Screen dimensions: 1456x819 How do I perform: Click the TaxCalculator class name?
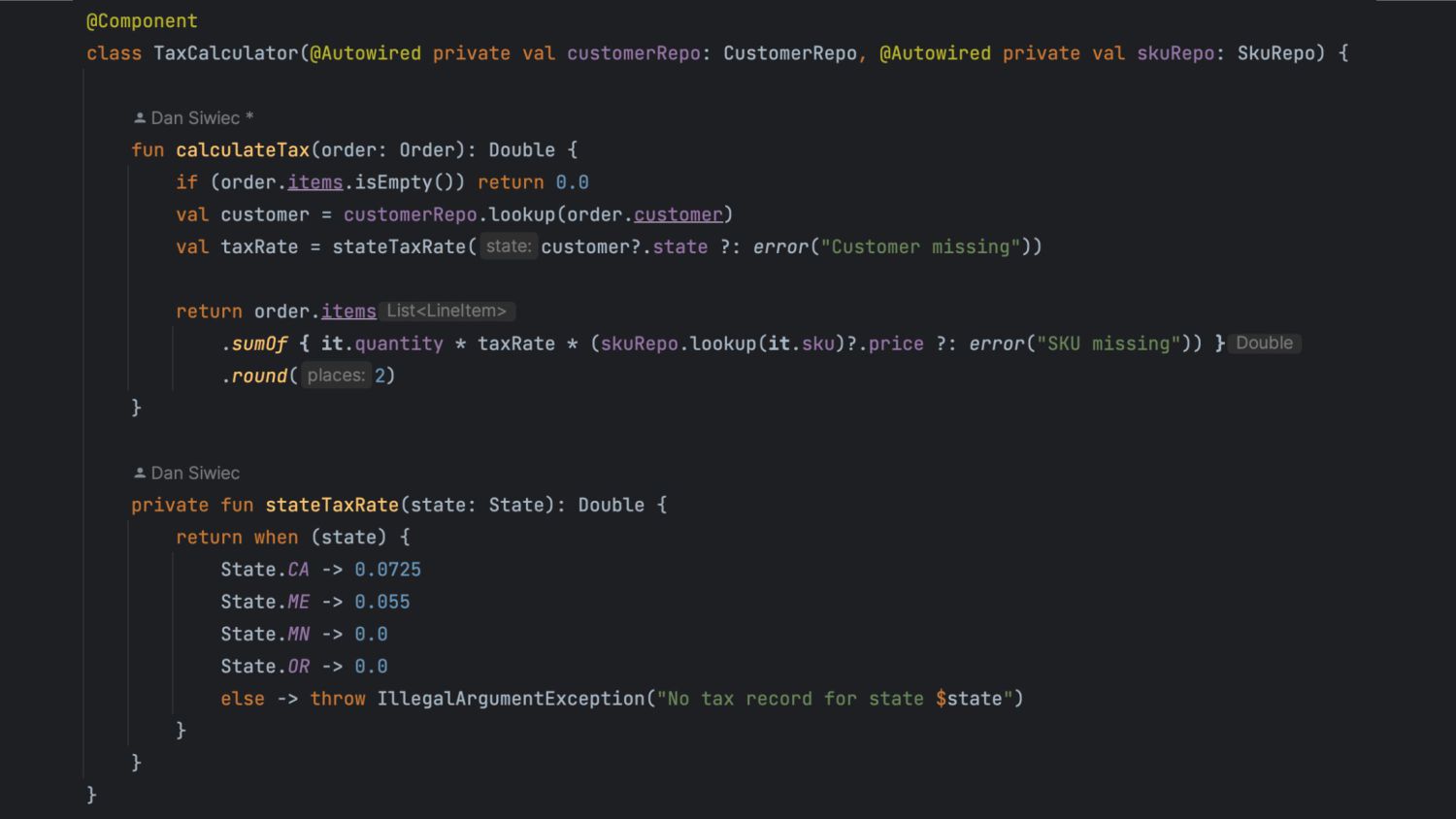(x=226, y=53)
